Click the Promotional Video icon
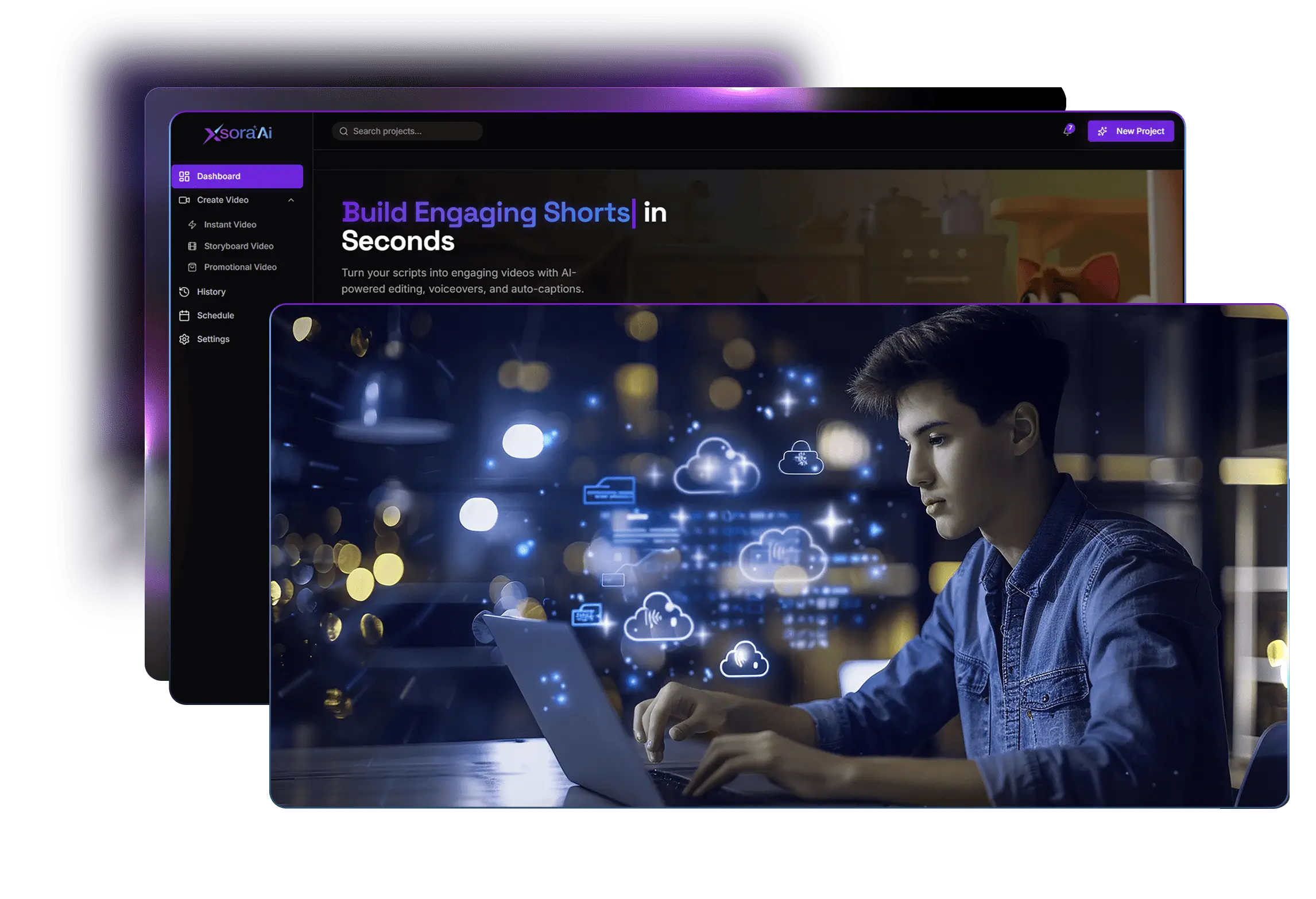 [192, 267]
